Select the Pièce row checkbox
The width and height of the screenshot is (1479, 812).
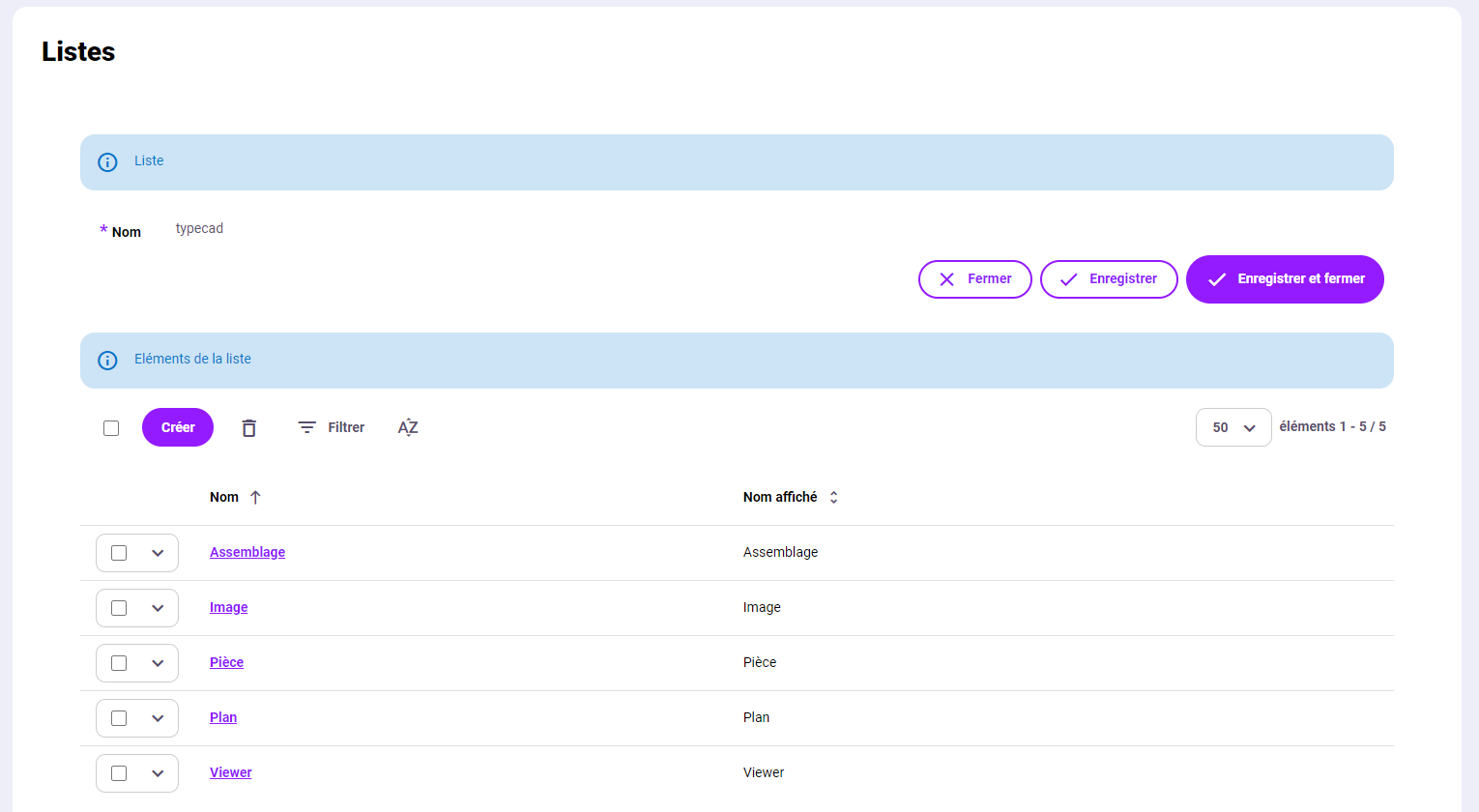(119, 663)
